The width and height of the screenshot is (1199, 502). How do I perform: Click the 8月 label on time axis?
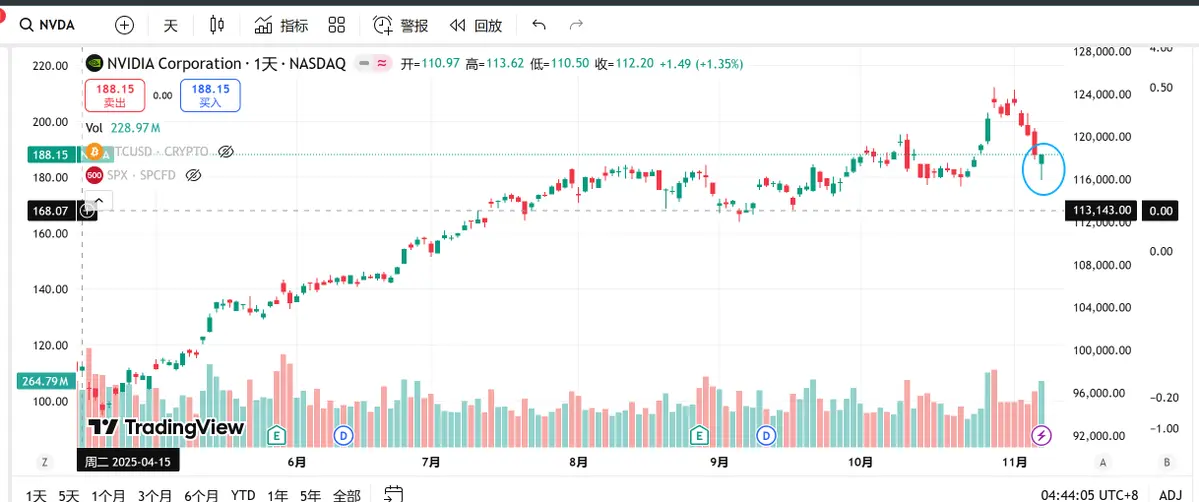579,462
